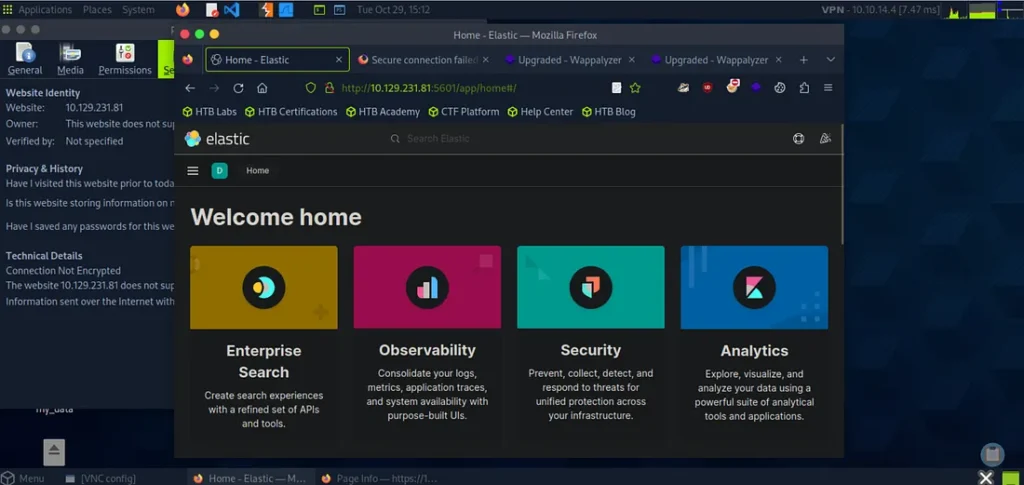Image resolution: width=1024 pixels, height=485 pixels.
Task: Open the Firefox extensions puzzle icon
Action: point(804,88)
